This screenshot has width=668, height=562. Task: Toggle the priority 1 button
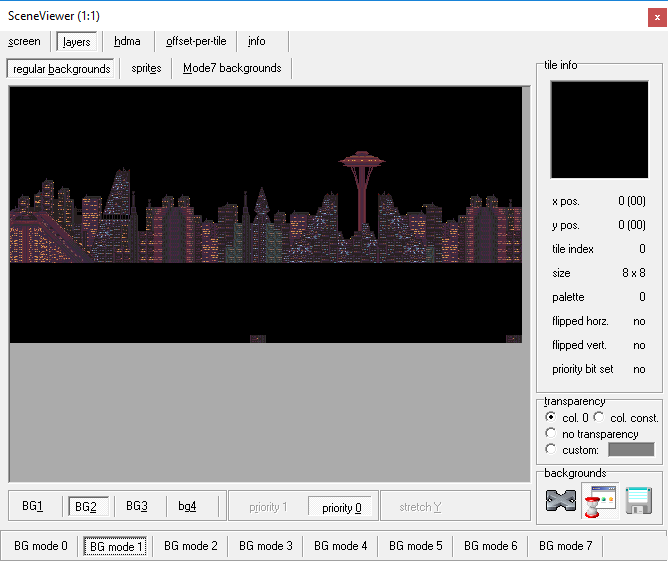[268, 507]
